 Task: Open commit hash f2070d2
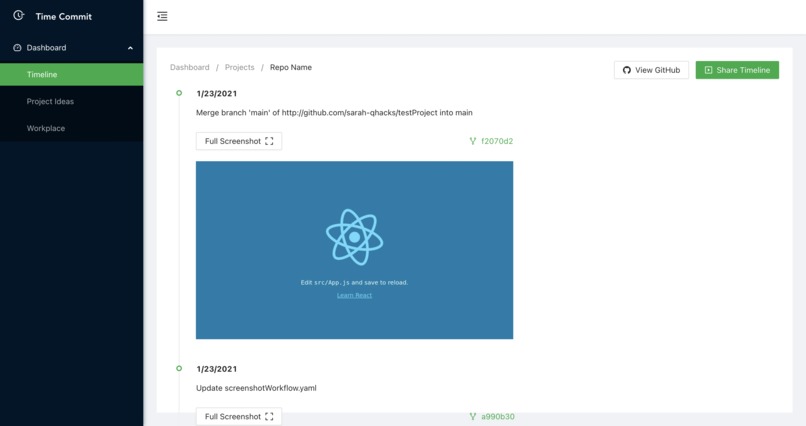tap(497, 141)
